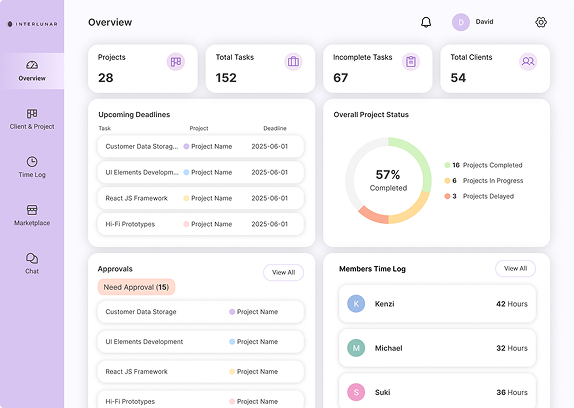Viewport: 574px width, 408px height.
Task: Click the Task column header
Action: tap(104, 128)
